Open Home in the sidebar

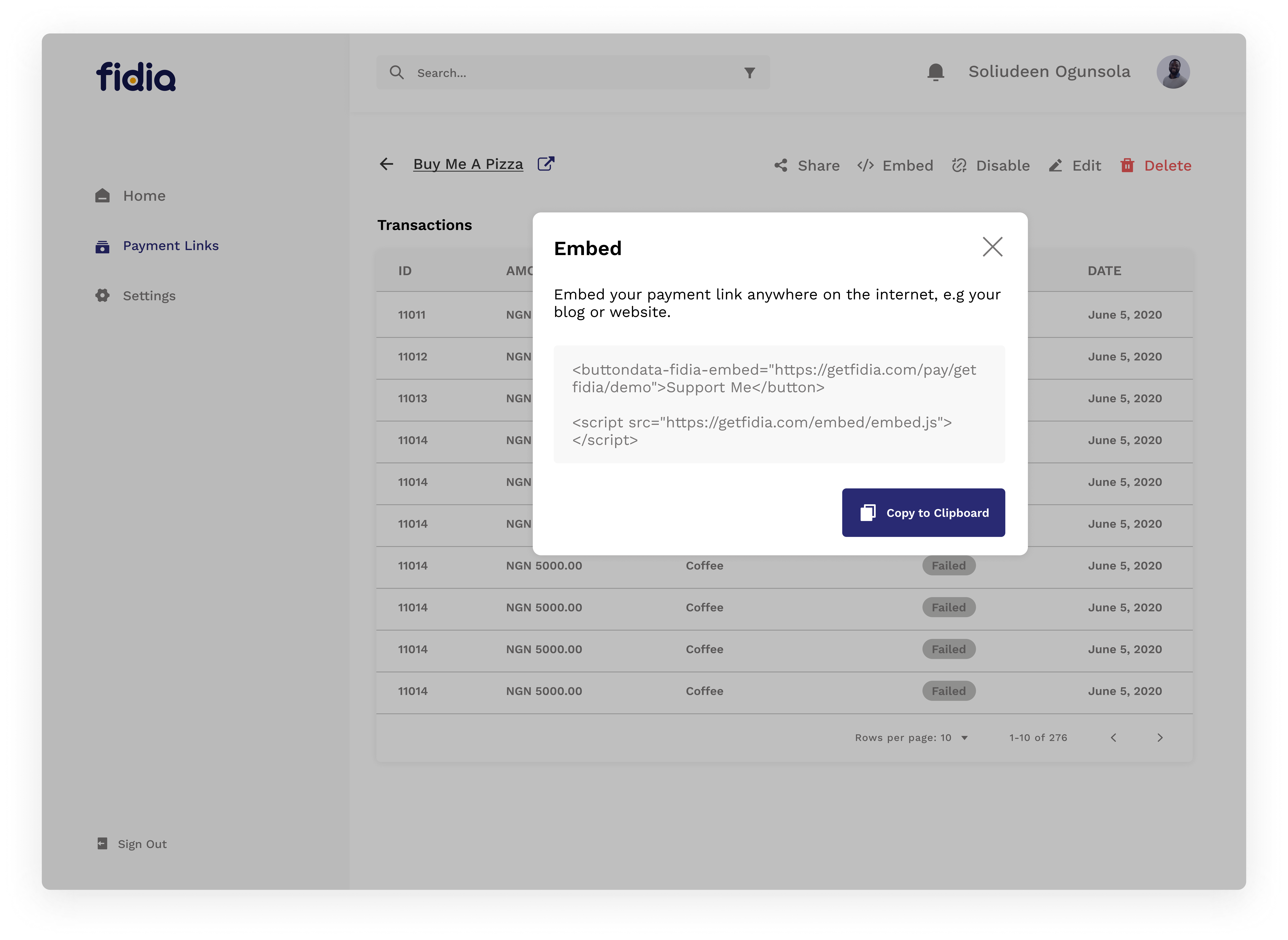[131, 196]
